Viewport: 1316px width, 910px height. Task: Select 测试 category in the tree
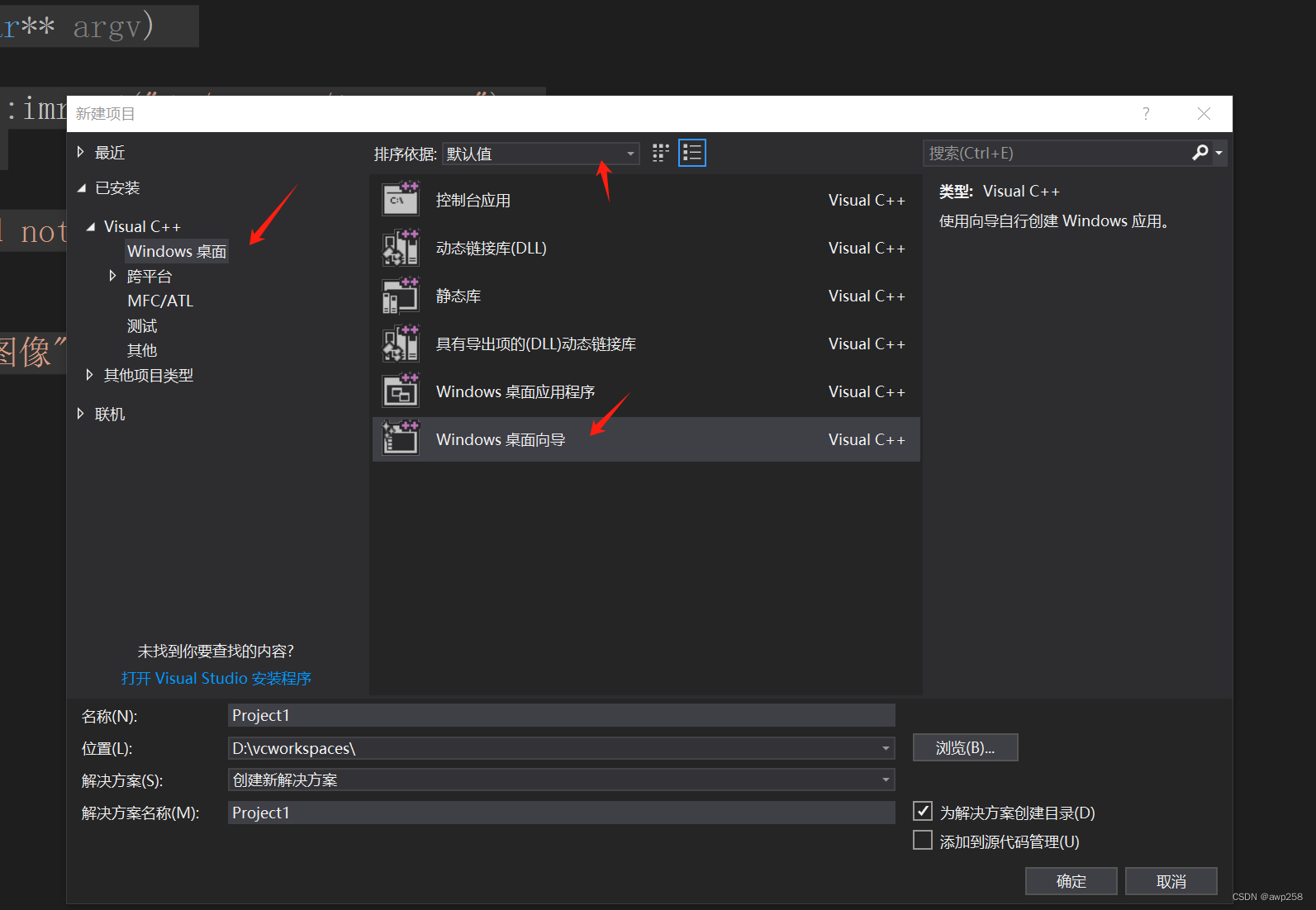(x=142, y=325)
